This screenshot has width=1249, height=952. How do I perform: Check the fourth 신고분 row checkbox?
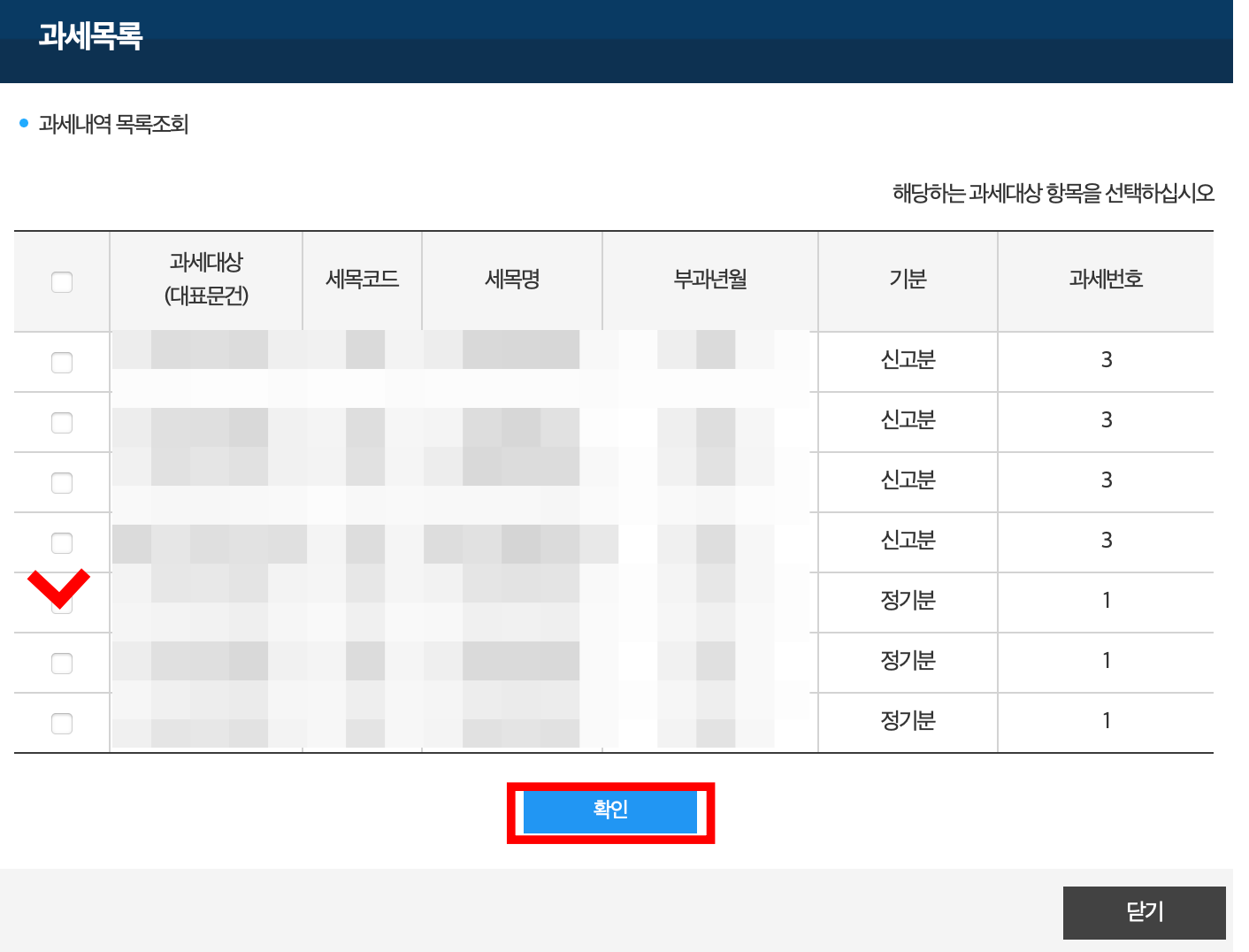(61, 542)
